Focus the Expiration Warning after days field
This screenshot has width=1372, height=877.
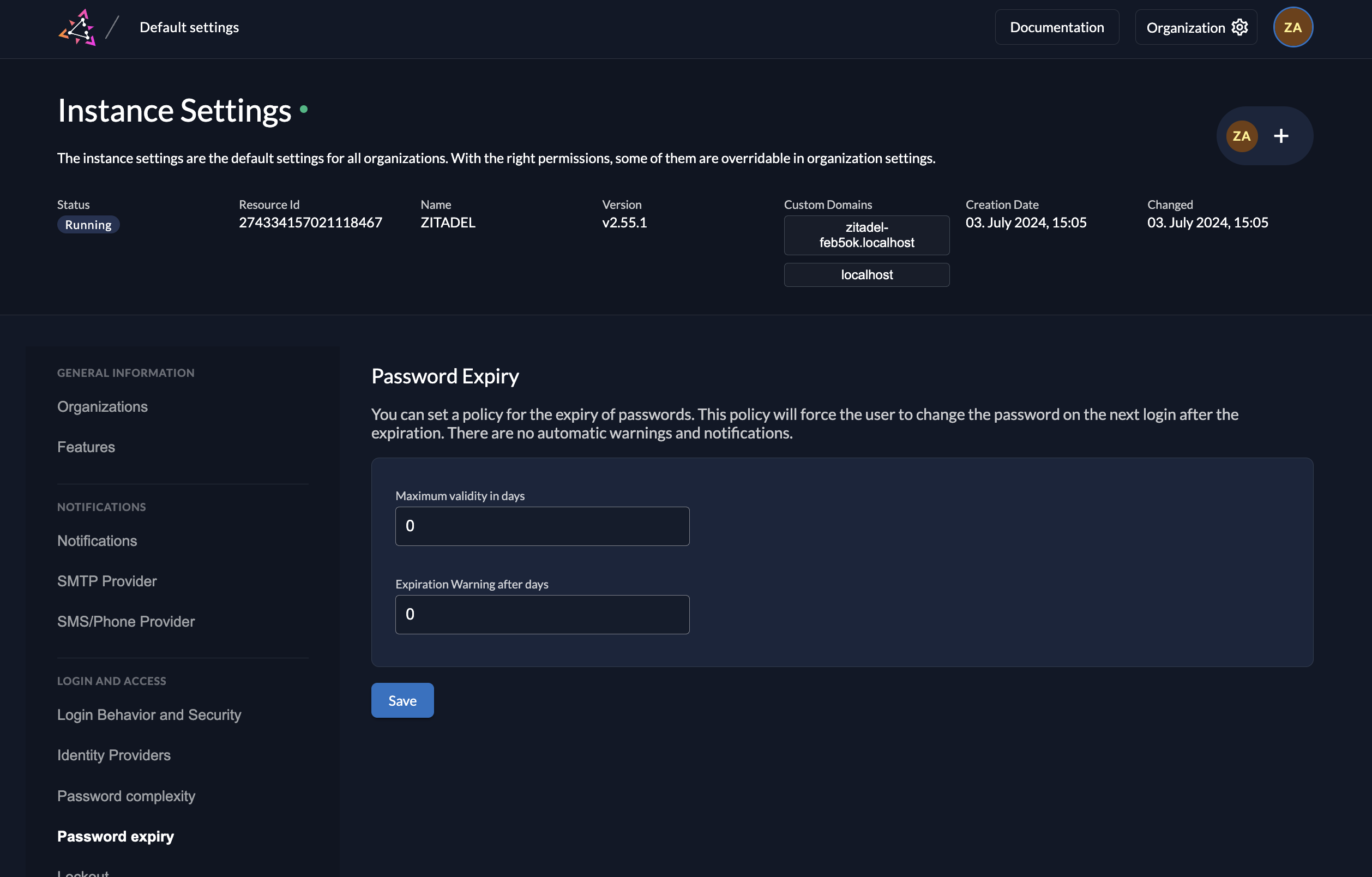tap(542, 614)
